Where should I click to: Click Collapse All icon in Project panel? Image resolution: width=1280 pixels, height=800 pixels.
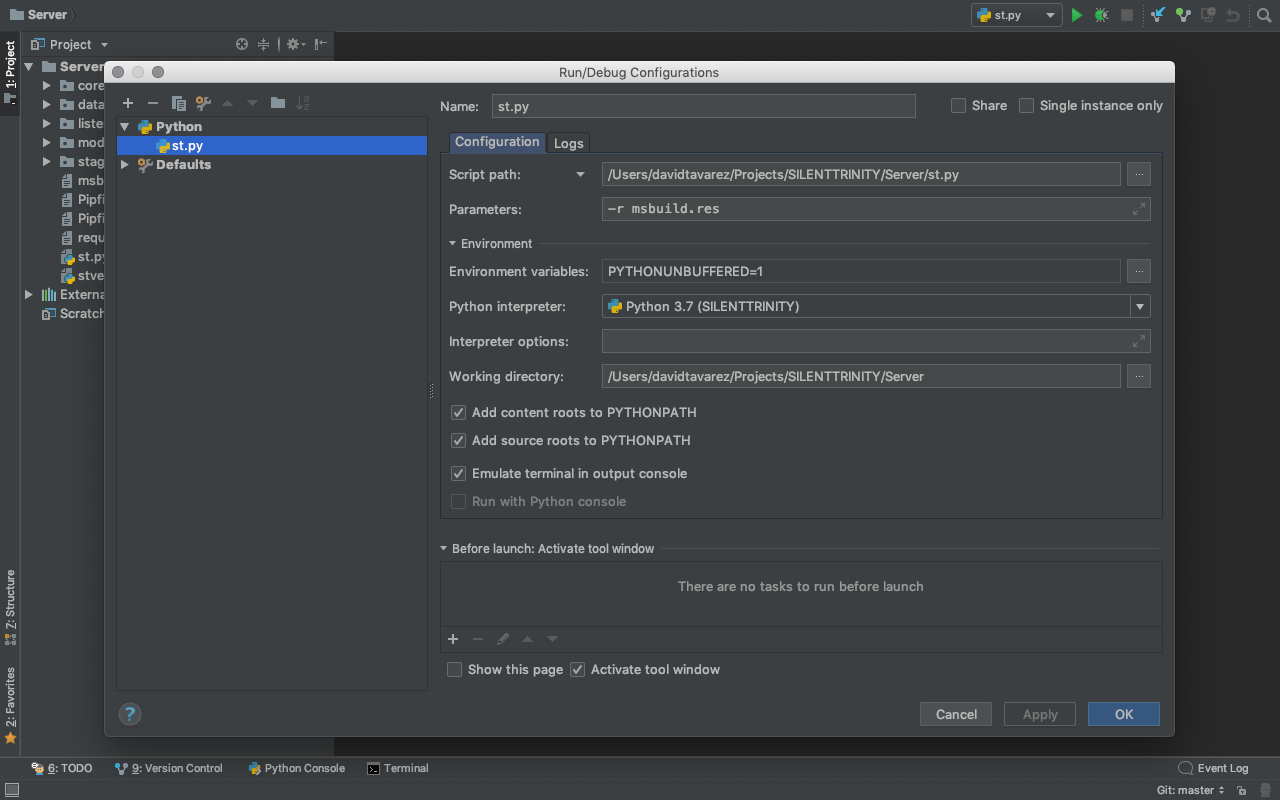click(x=264, y=44)
